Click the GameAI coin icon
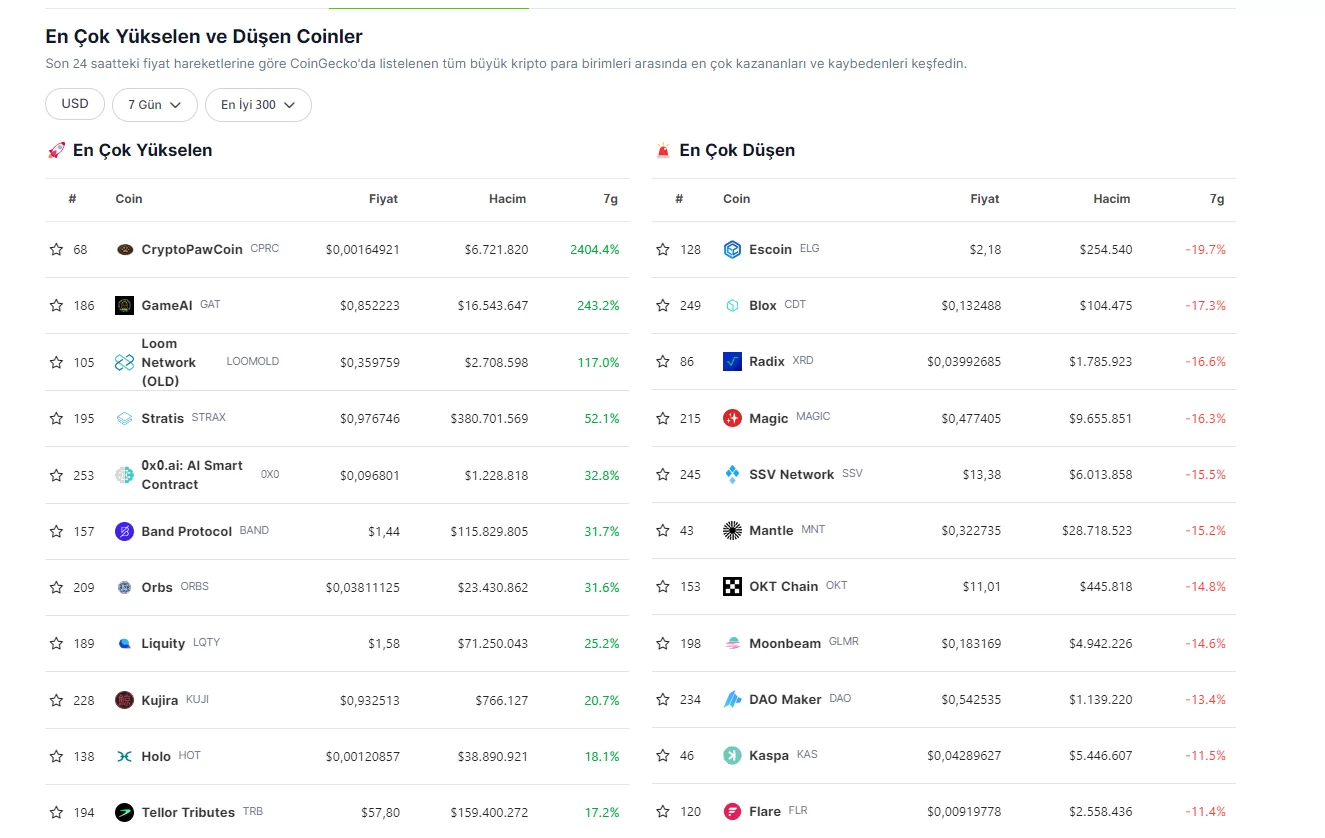 tap(125, 306)
